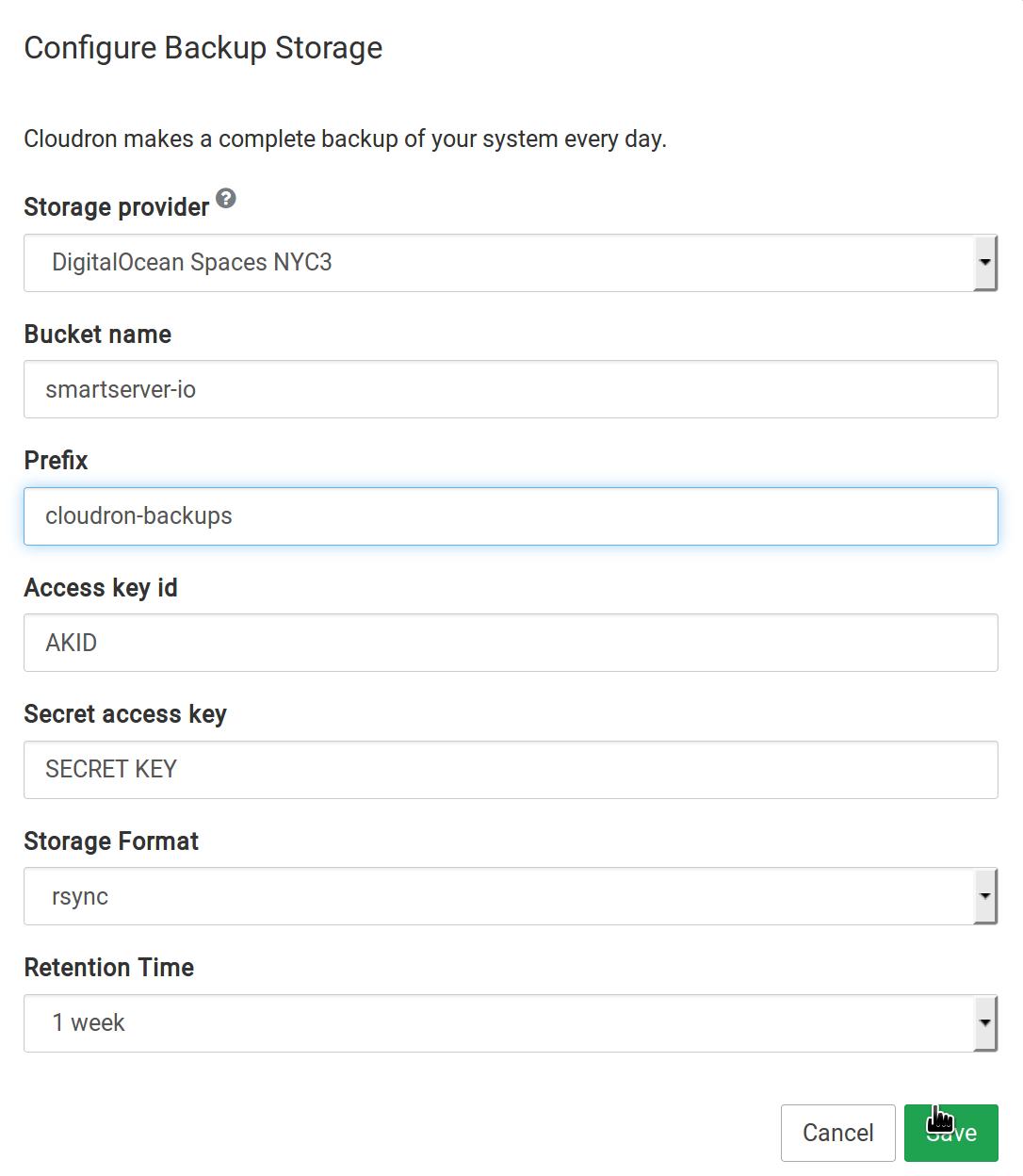Click the "Secret access key" label
Screen dimensions: 1023x1176
tap(125, 714)
